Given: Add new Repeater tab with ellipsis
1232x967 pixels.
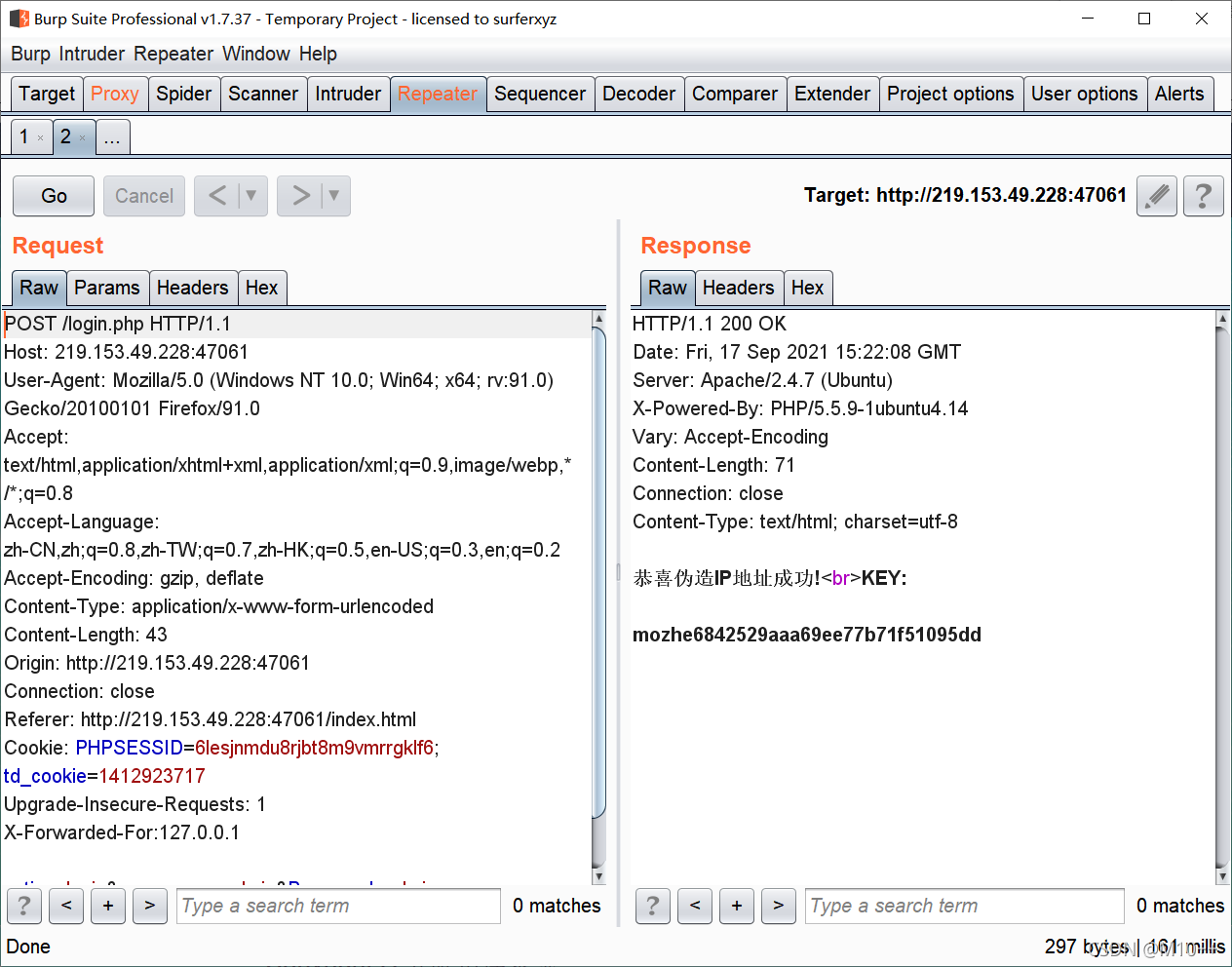Looking at the screenshot, I should coord(112,136).
